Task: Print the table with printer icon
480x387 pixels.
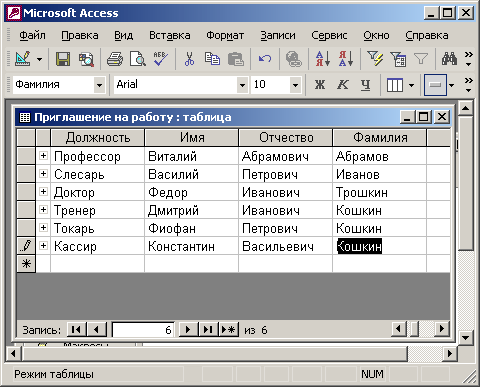Action: (115, 59)
